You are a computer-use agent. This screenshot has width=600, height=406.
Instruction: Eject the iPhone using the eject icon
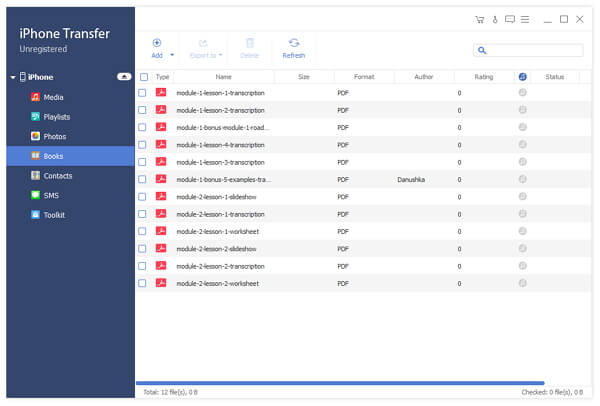coord(124,77)
